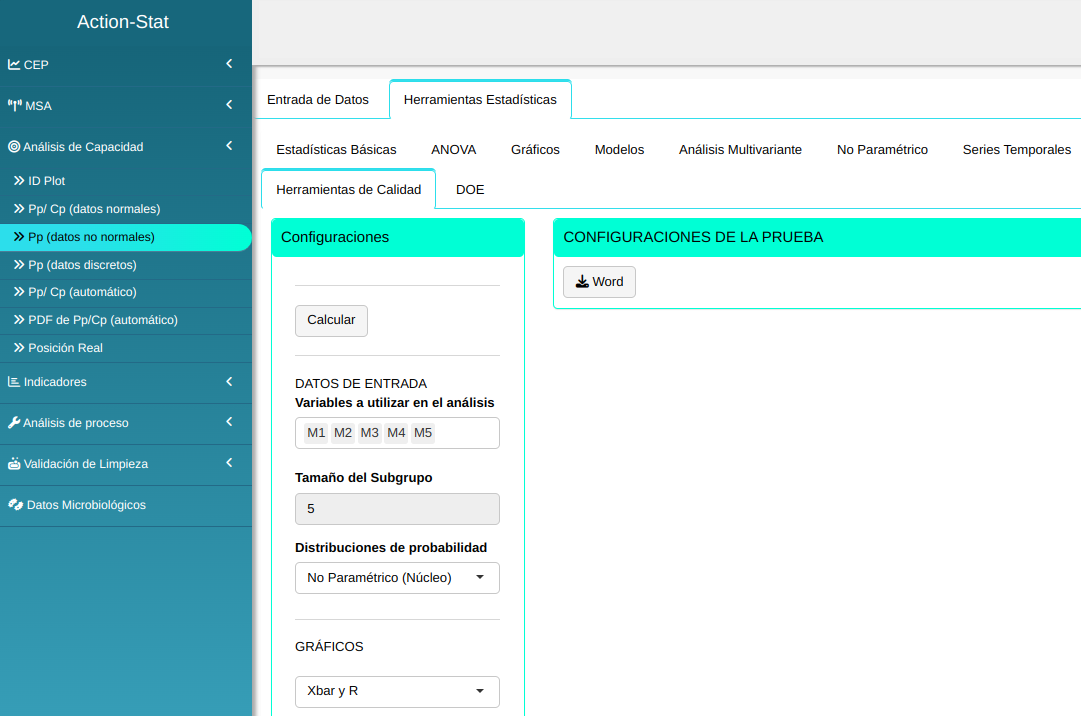Click the CEP chart icon in sidebar

tap(14, 65)
